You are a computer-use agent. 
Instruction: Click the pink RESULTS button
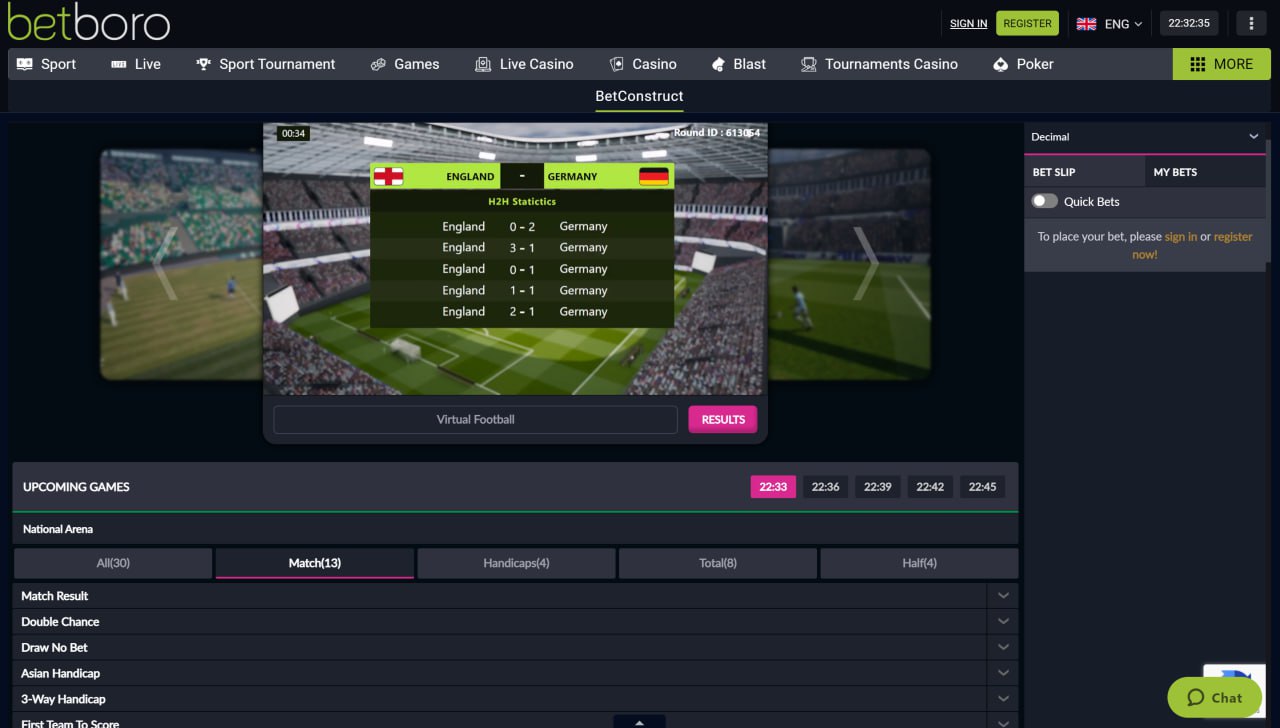pos(723,419)
